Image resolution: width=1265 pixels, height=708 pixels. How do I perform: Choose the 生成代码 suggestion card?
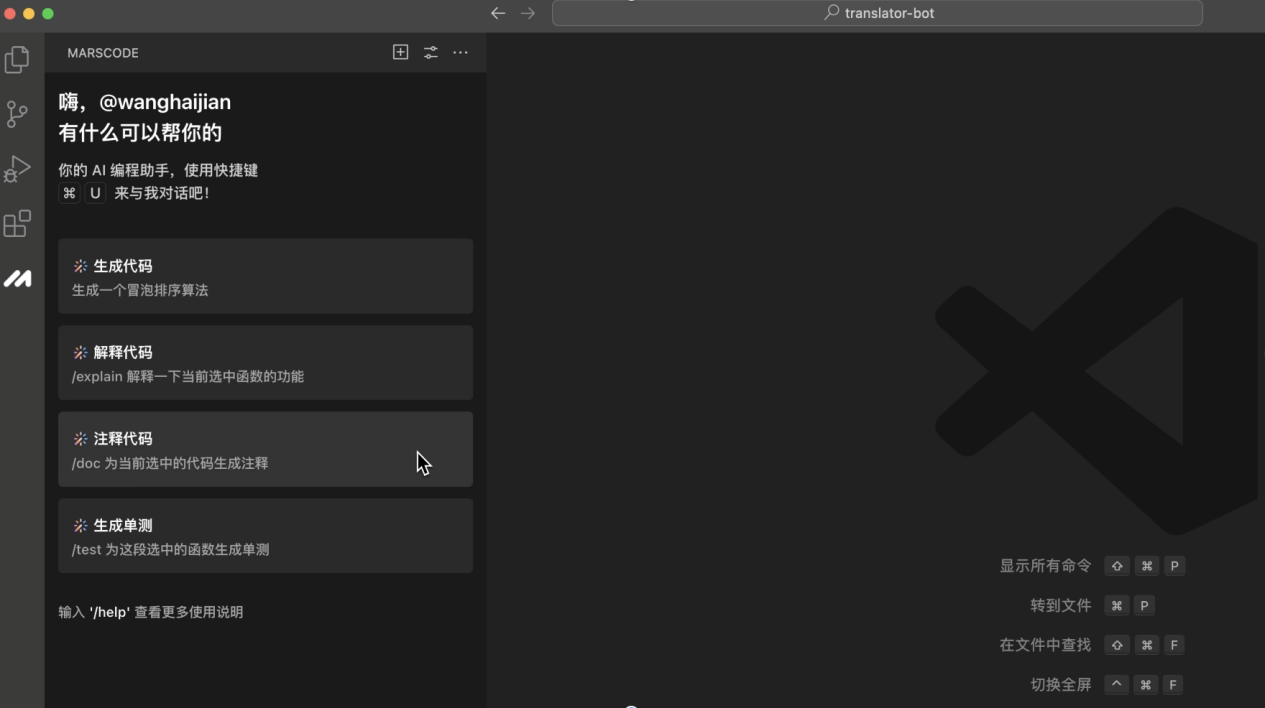[265, 276]
